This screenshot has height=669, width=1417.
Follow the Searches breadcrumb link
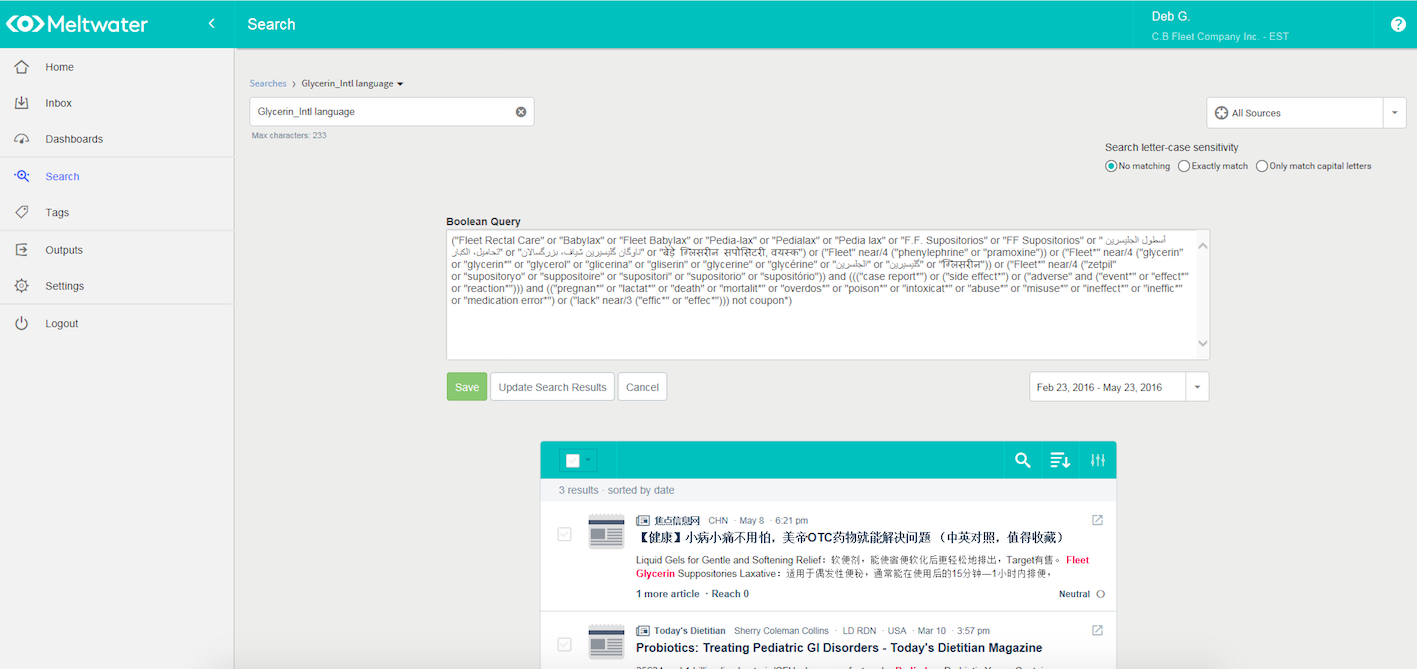click(x=268, y=84)
